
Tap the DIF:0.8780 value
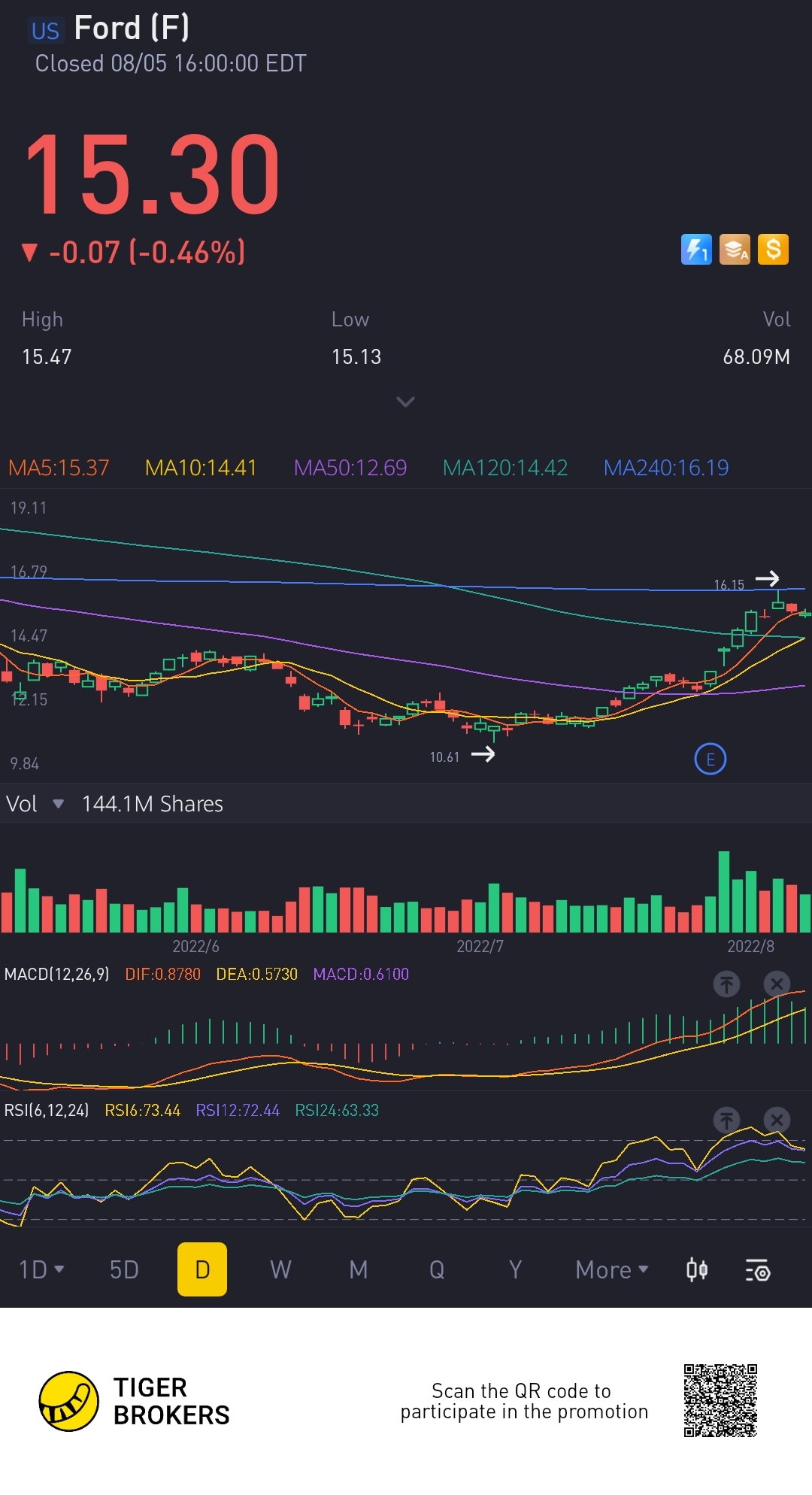point(162,975)
